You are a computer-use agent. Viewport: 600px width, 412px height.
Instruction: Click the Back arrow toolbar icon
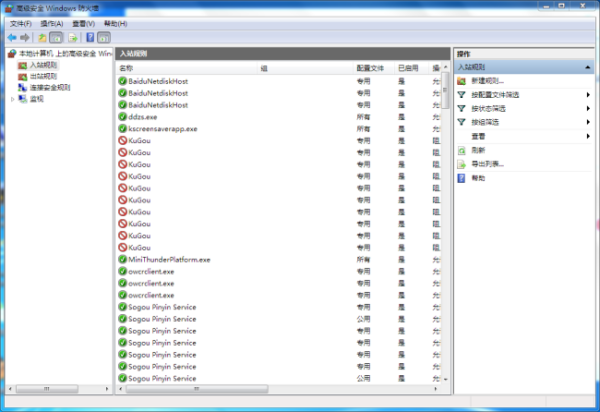[x=12, y=37]
